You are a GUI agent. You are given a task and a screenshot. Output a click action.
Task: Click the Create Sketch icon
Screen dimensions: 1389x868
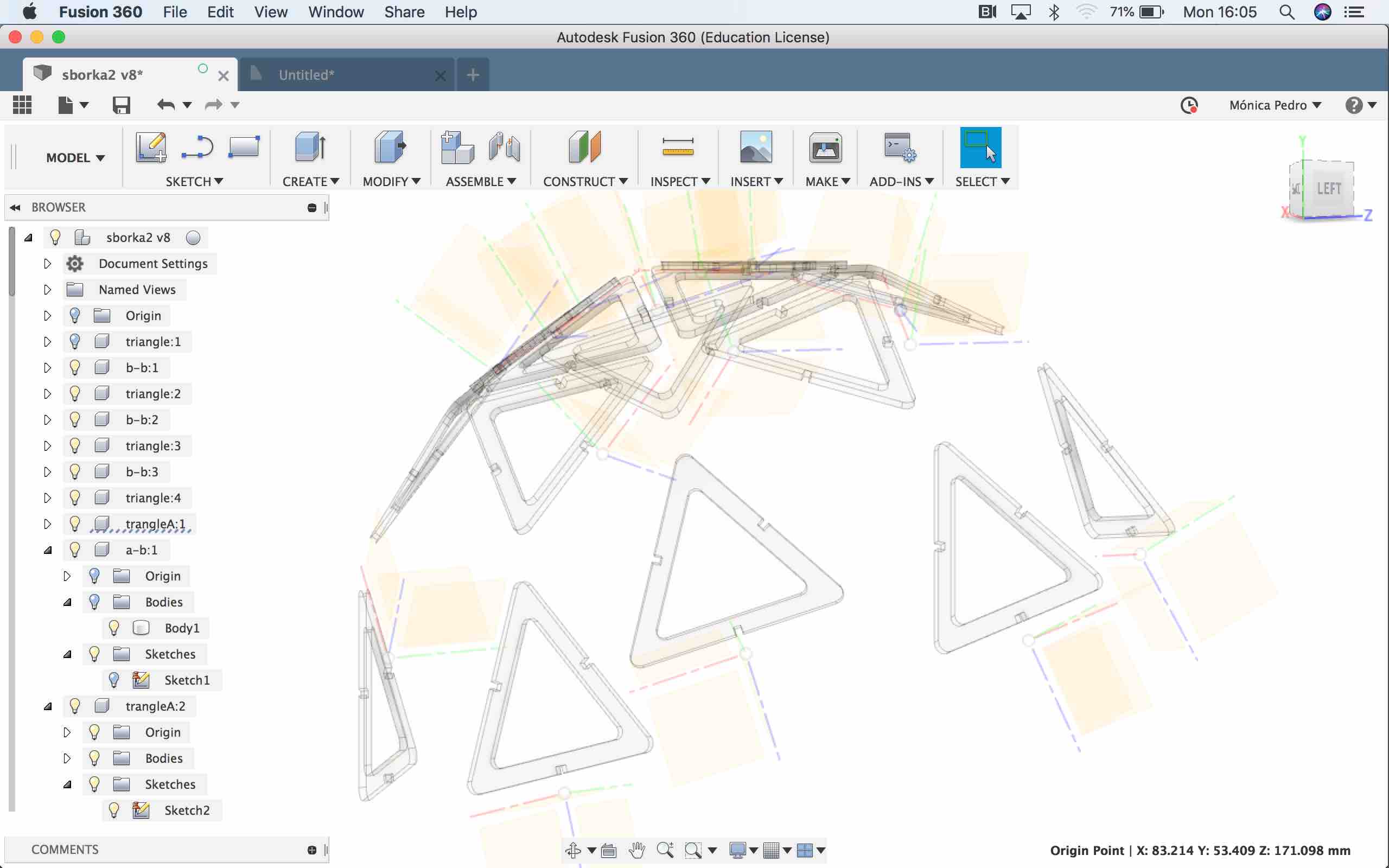pos(151,148)
